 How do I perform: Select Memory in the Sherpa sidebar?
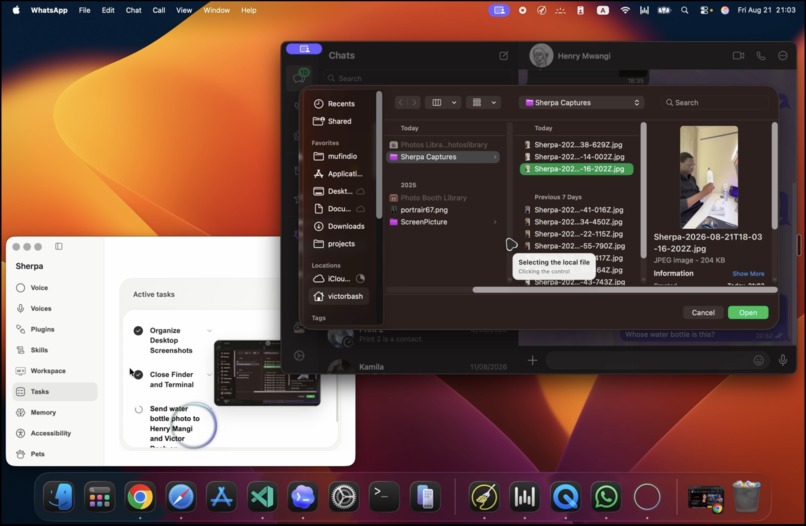click(x=54, y=412)
